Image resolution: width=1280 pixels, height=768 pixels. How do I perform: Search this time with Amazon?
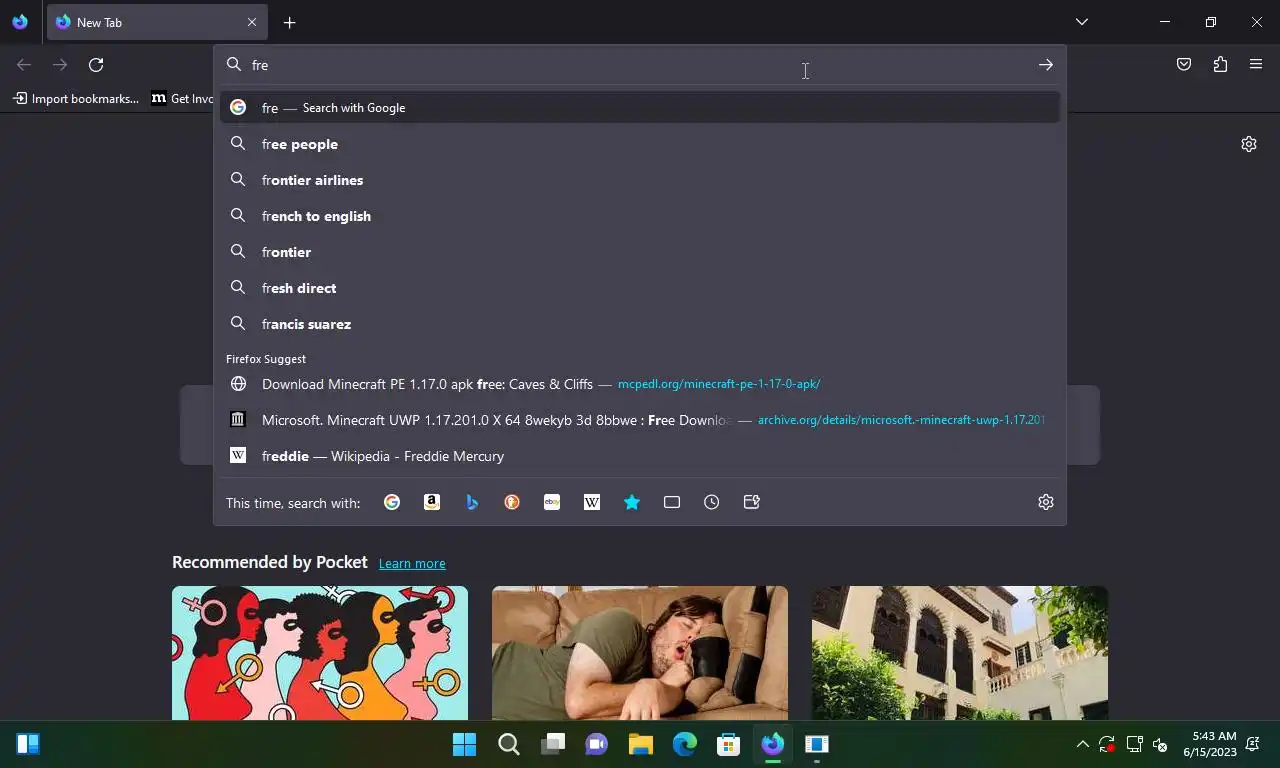[432, 502]
